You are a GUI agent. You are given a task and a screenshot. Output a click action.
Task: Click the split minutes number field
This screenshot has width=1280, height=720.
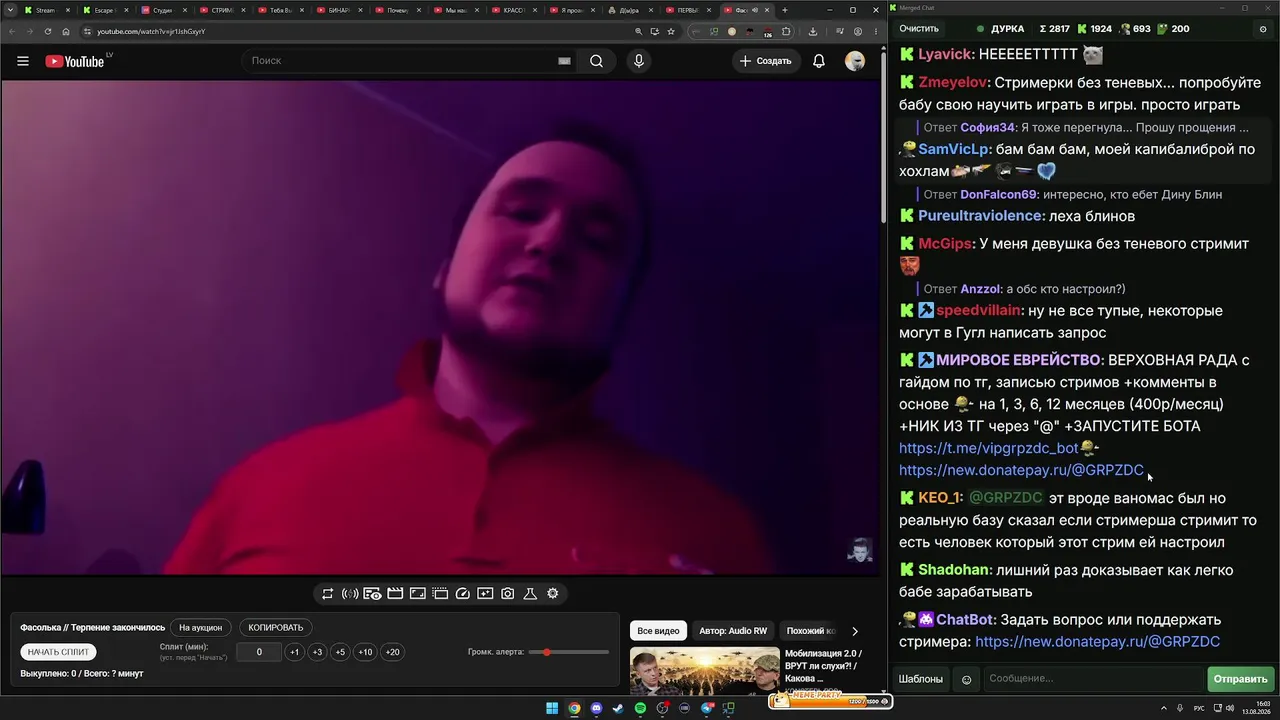(x=258, y=652)
